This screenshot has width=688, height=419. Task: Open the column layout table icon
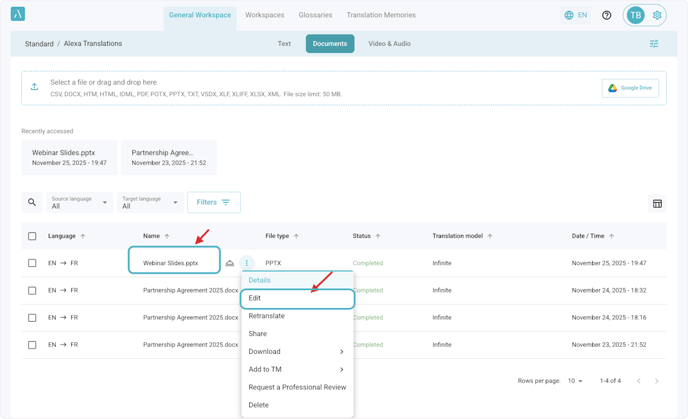point(657,204)
